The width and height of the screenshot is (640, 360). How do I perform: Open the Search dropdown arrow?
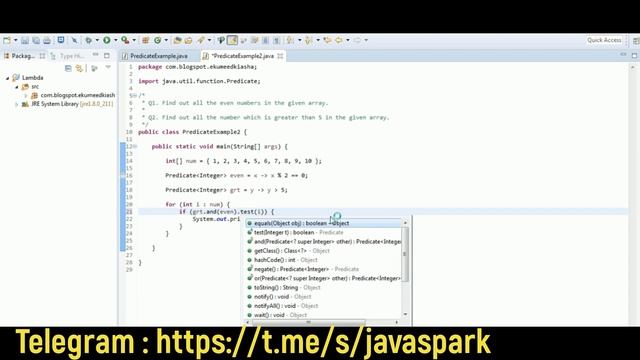click(209, 40)
